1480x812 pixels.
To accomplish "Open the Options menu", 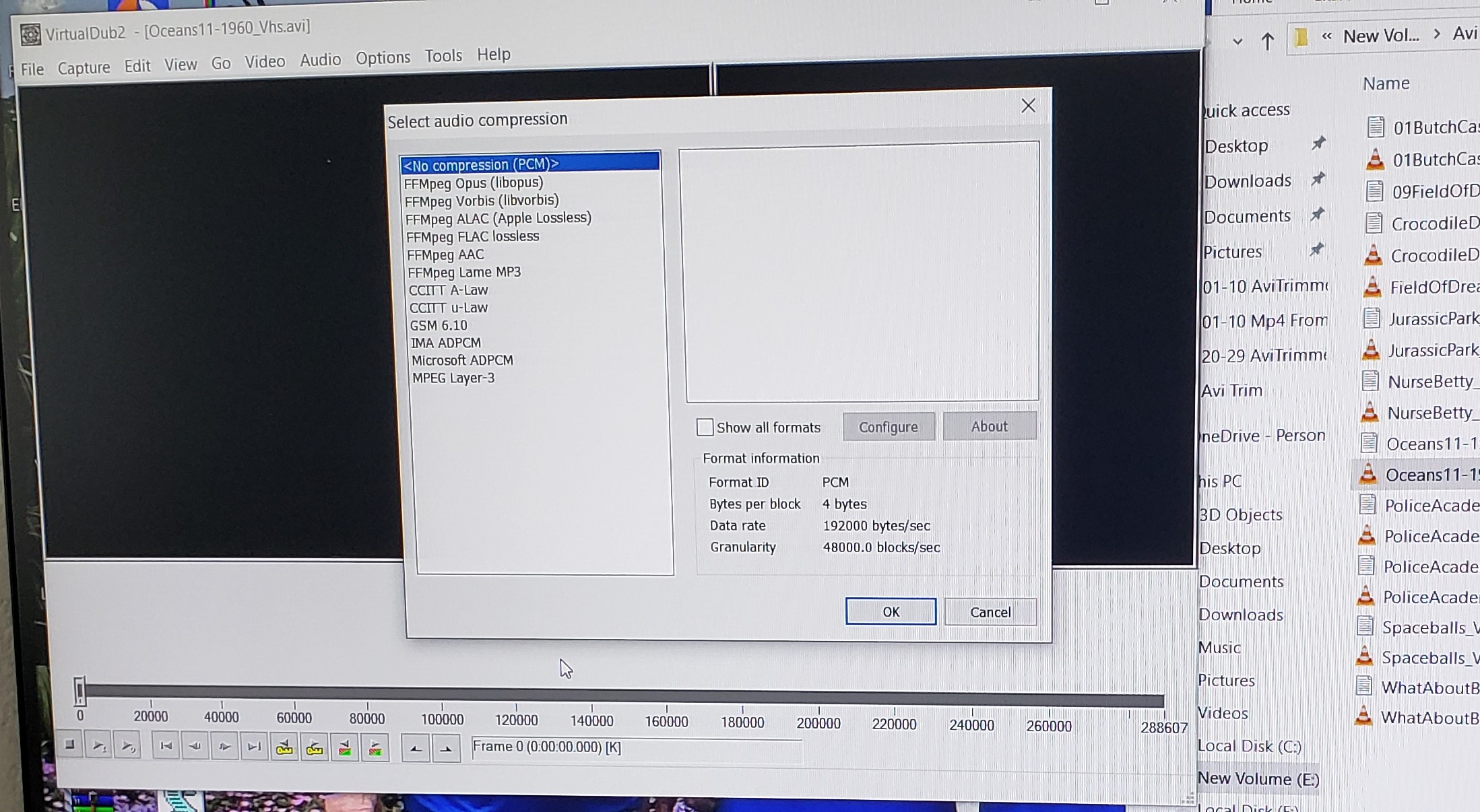I will 383,58.
